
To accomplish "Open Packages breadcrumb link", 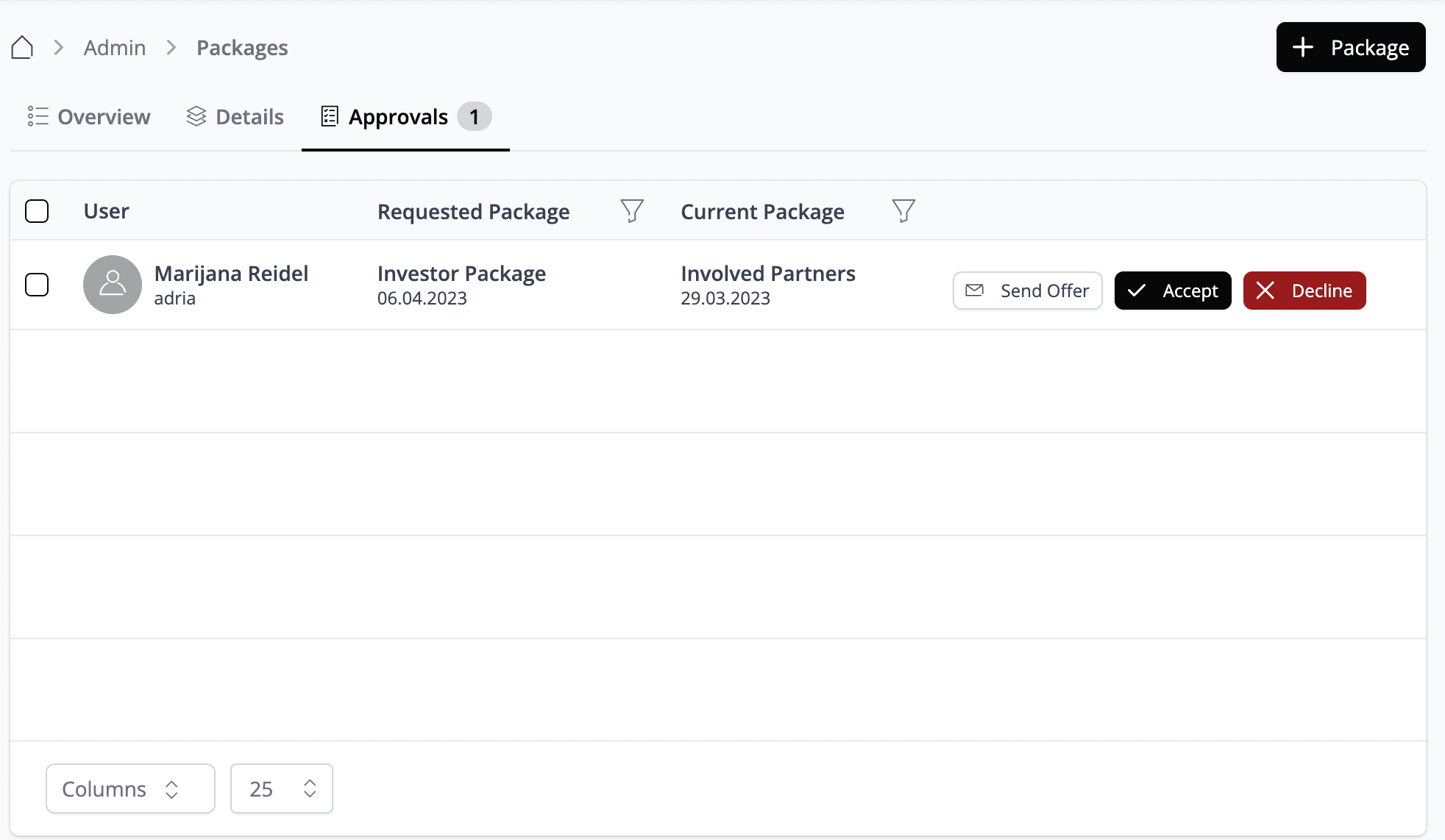I will pyautogui.click(x=242, y=48).
